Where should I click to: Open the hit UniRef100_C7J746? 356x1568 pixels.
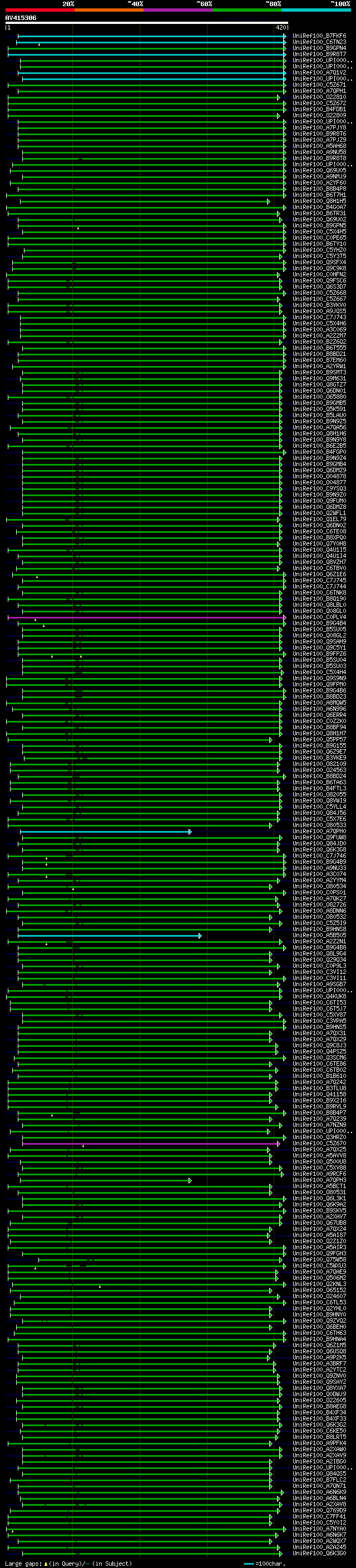[x=319, y=856]
